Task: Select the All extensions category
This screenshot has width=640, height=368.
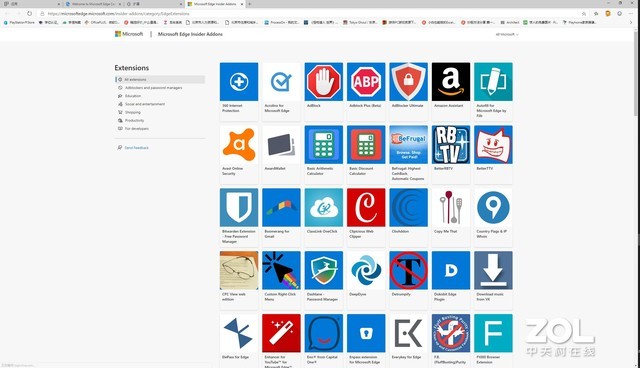Action: 160,80
